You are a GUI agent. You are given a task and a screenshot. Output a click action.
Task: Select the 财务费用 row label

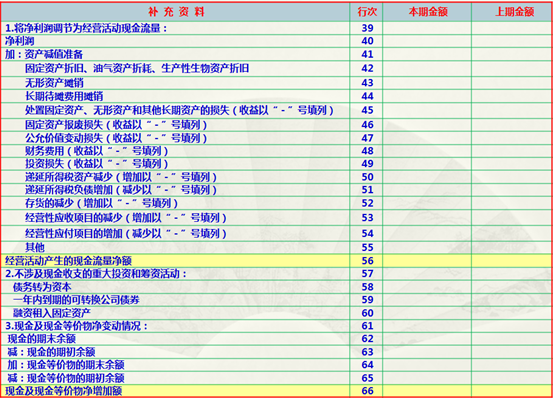pos(96,151)
